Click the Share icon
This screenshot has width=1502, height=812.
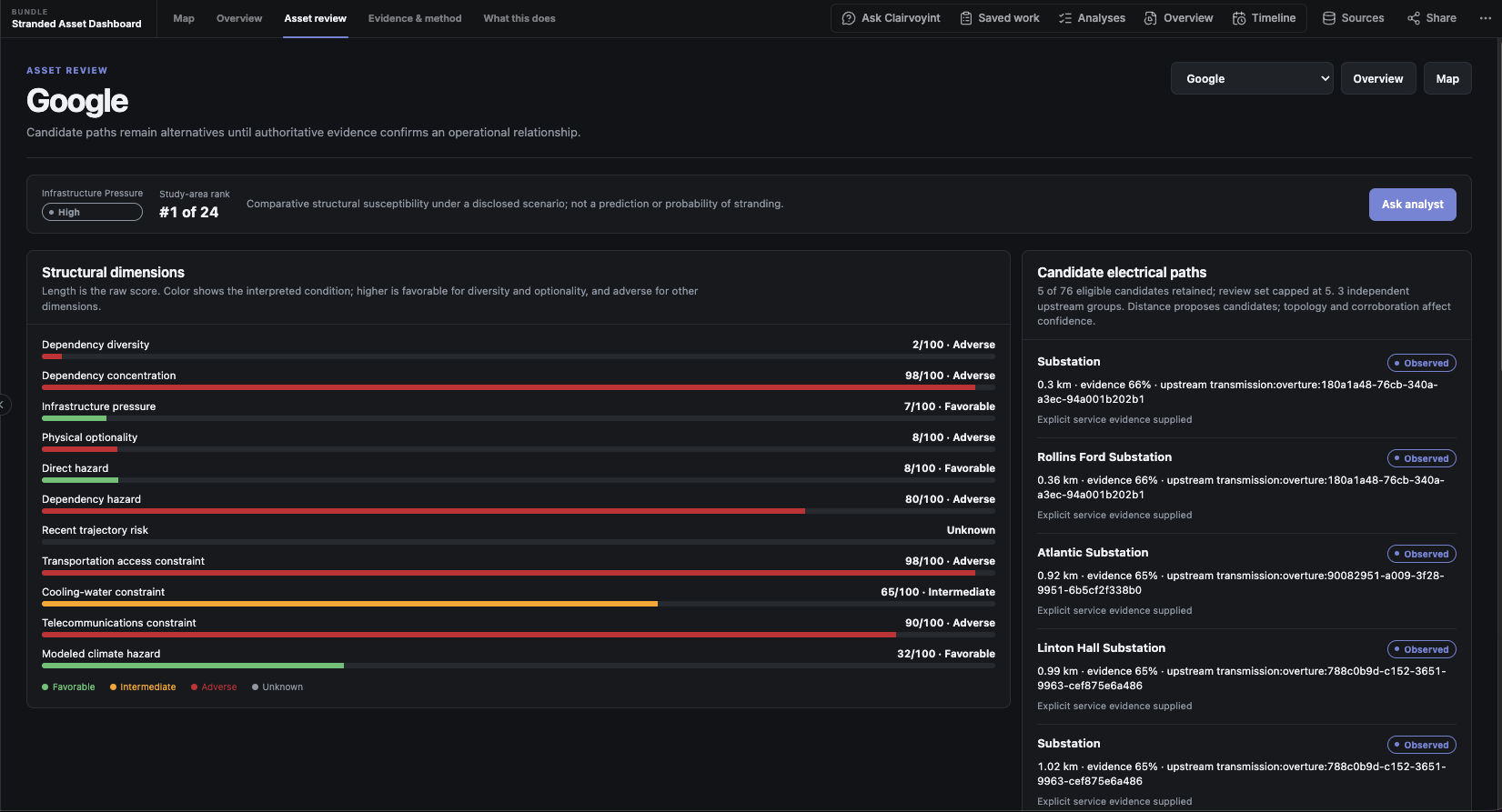1414,18
